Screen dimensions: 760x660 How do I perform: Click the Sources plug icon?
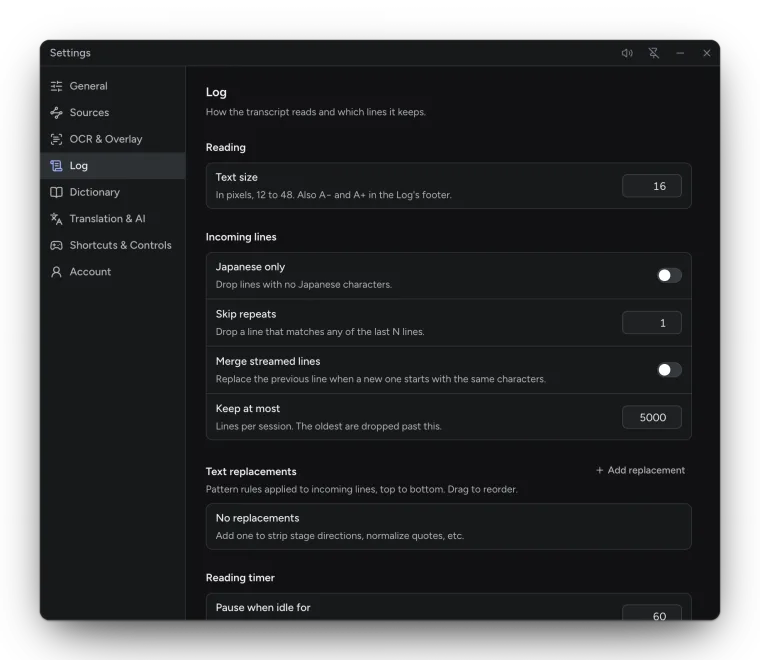click(56, 112)
